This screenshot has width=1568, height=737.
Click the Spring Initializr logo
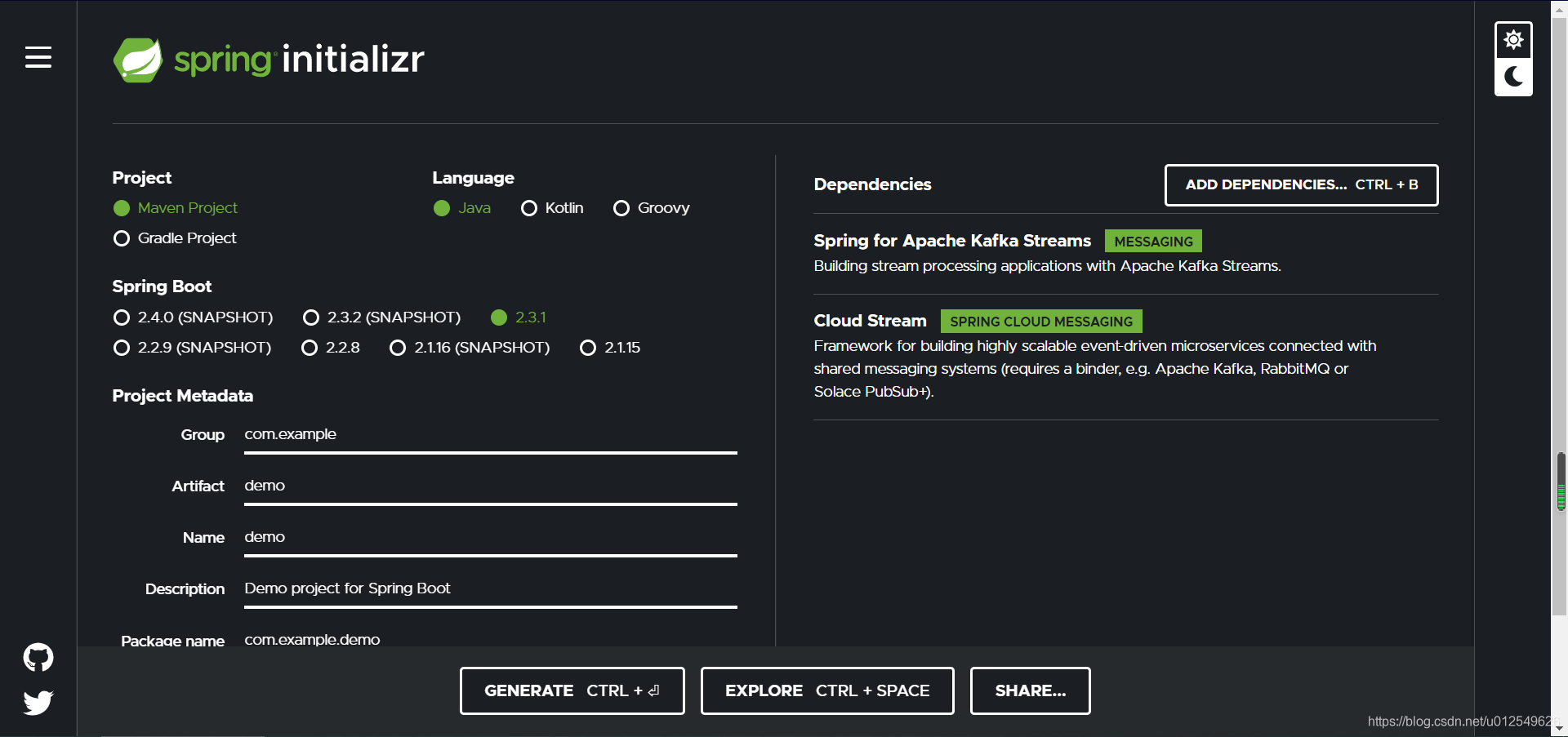(268, 59)
